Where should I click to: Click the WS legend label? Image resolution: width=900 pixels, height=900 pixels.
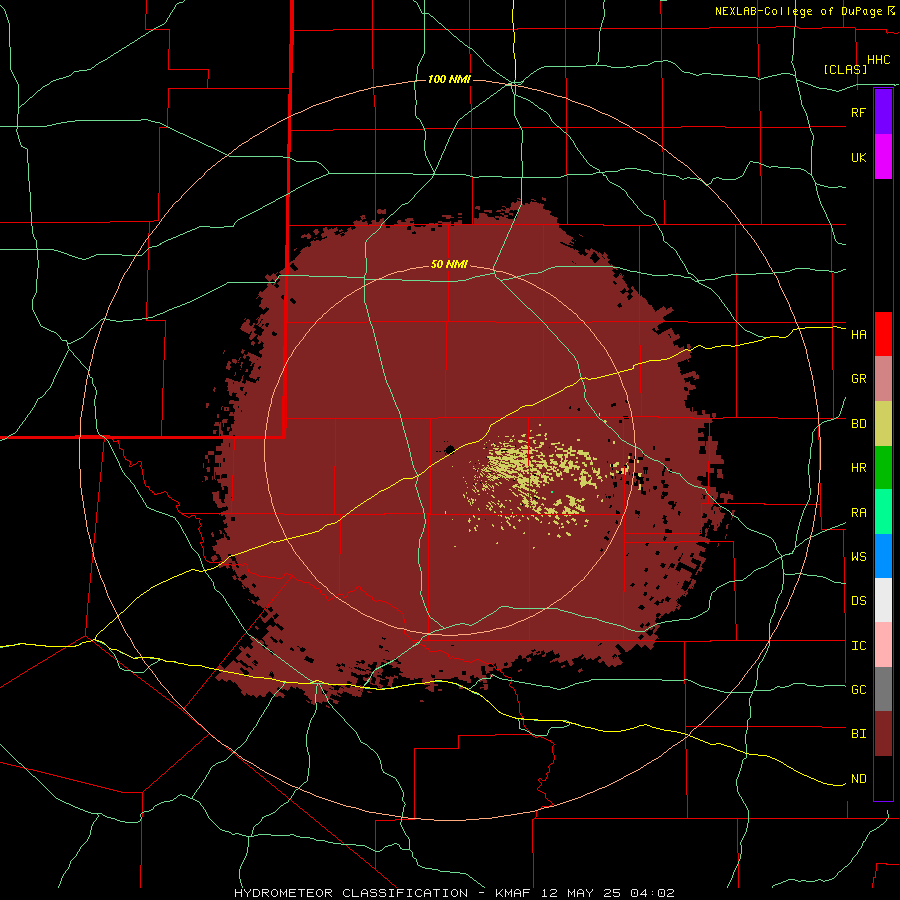tap(858, 557)
